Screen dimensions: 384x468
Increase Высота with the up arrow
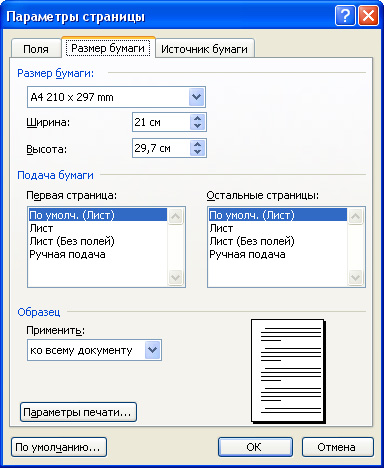coord(197,144)
